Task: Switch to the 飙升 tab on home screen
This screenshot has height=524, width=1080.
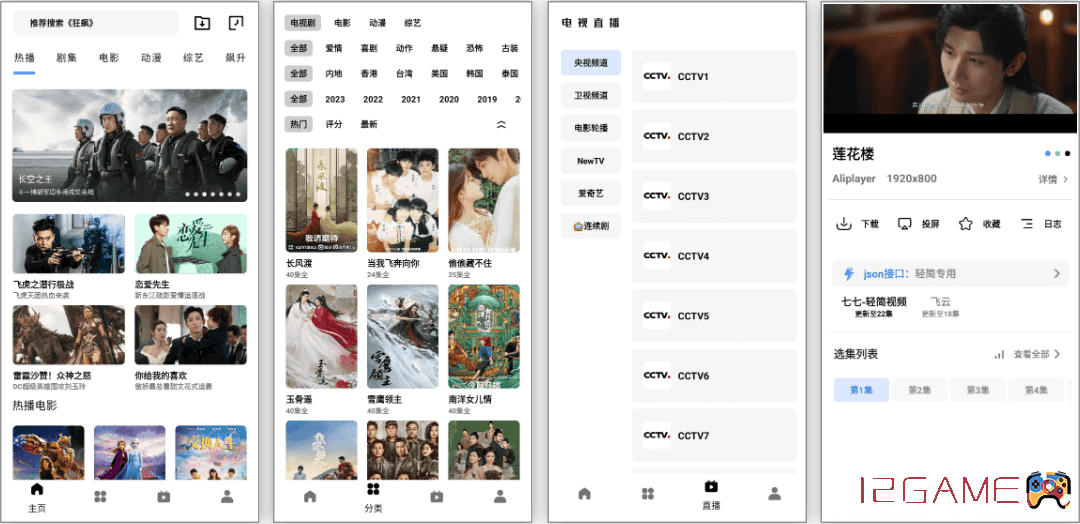Action: pos(235,58)
